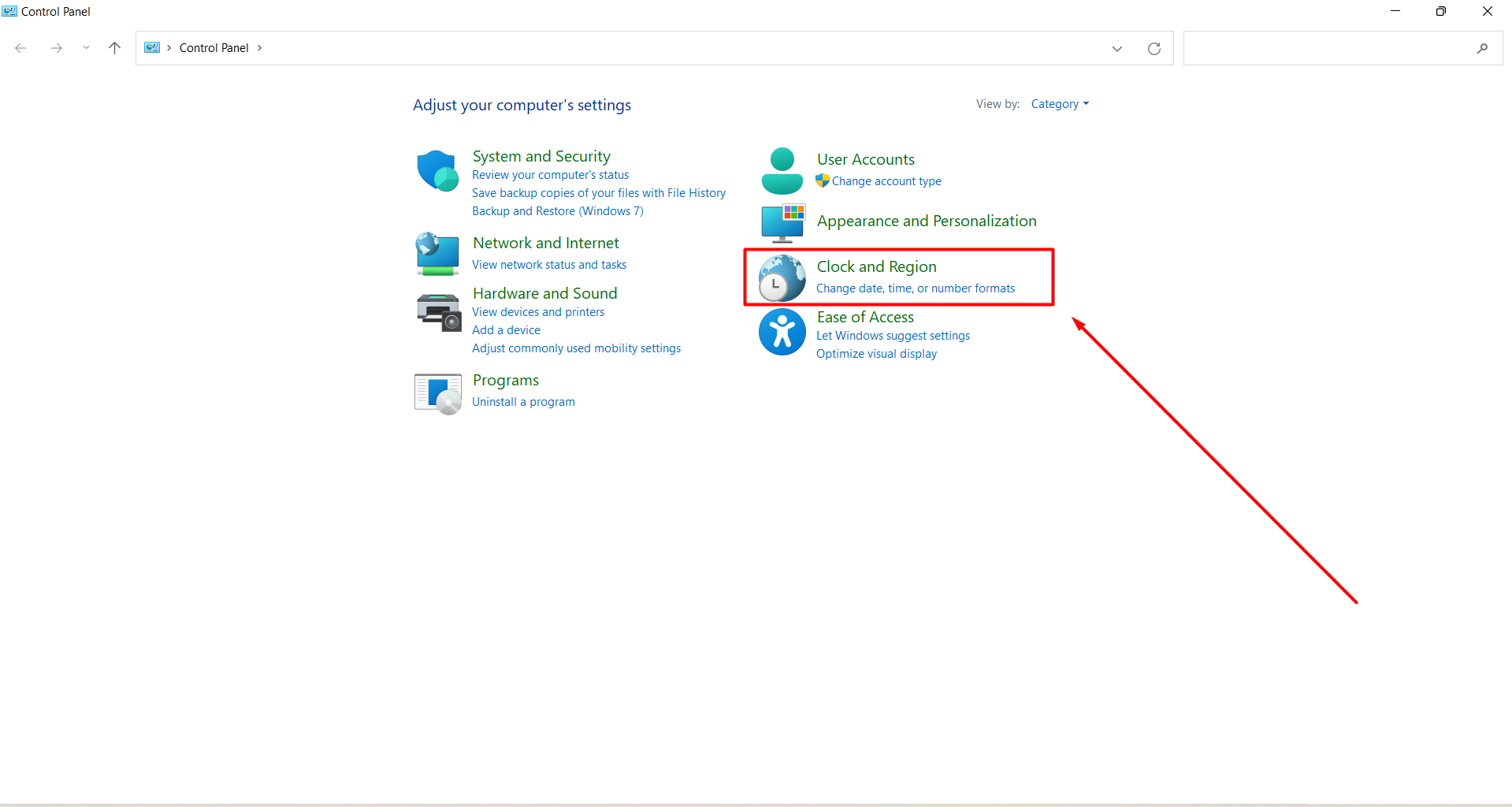Viewport: 1512px width, 807px height.
Task: Open the Network and Internet globe icon
Action: coord(438,254)
